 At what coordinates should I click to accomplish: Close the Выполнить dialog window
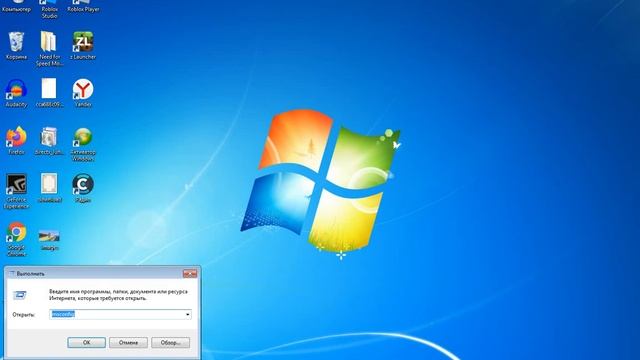click(190, 273)
